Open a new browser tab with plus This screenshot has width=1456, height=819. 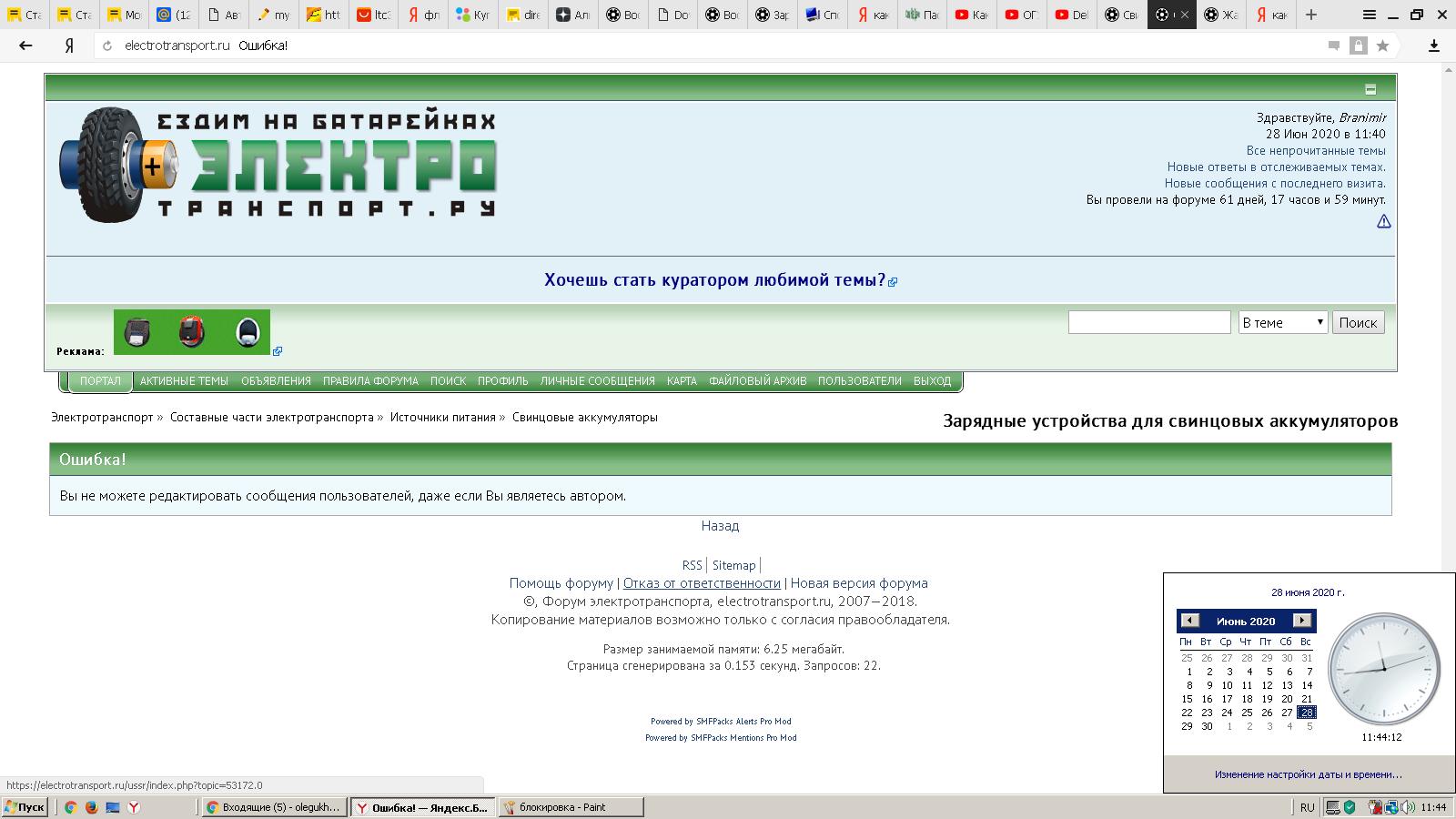coord(1311,15)
